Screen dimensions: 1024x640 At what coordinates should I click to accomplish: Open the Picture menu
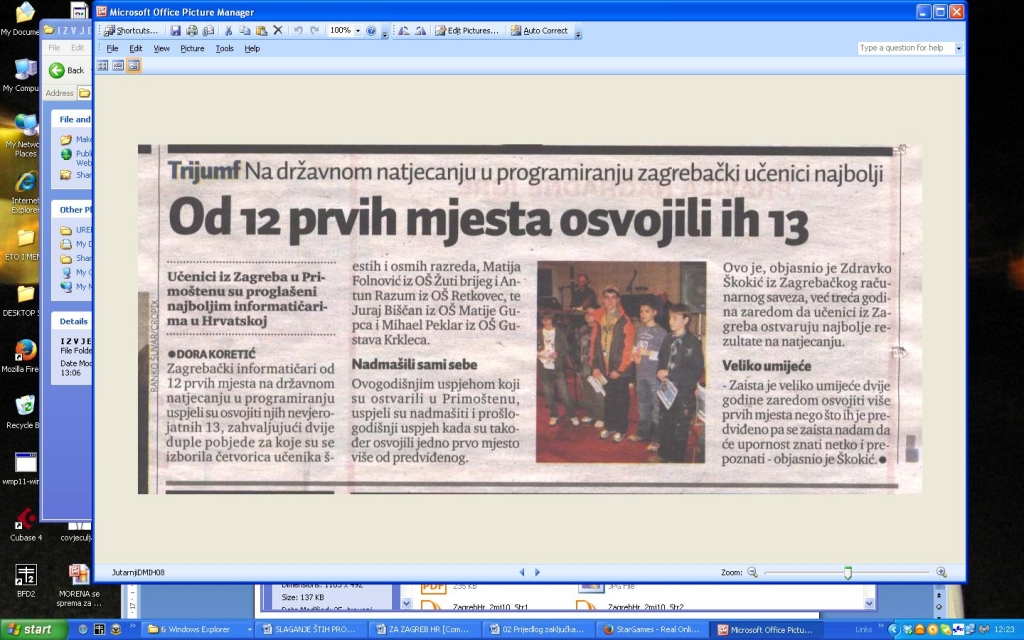pos(192,48)
